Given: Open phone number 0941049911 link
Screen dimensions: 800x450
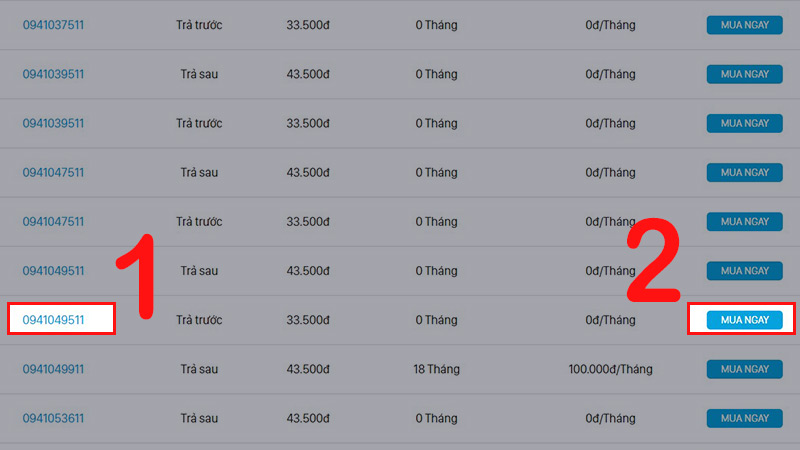Looking at the screenshot, I should pos(53,369).
